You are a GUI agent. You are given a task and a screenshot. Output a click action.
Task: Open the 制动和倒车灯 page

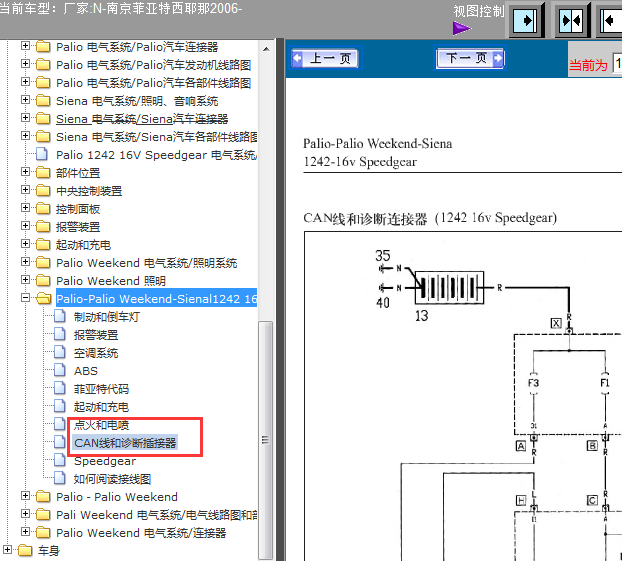click(x=106, y=317)
